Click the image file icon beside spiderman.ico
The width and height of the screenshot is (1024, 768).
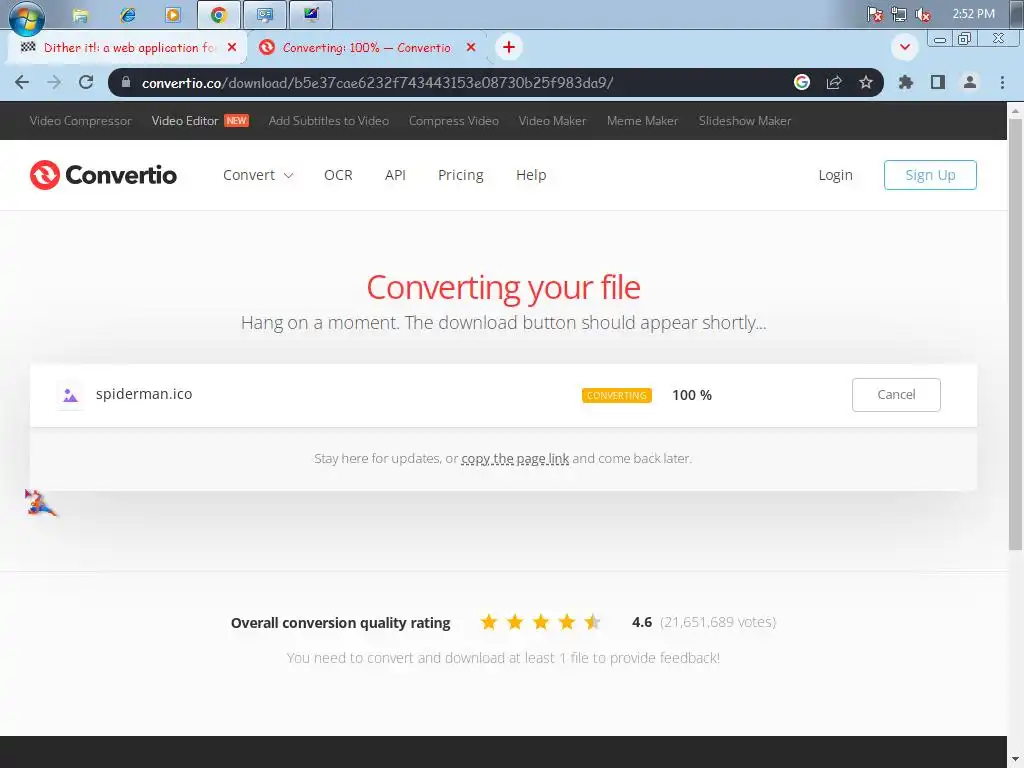coord(70,395)
